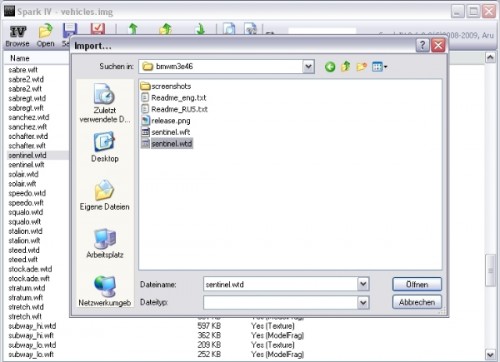The width and height of the screenshot is (500, 362).
Task: Expand the Dateiname dropdown arrow
Action: (363, 284)
